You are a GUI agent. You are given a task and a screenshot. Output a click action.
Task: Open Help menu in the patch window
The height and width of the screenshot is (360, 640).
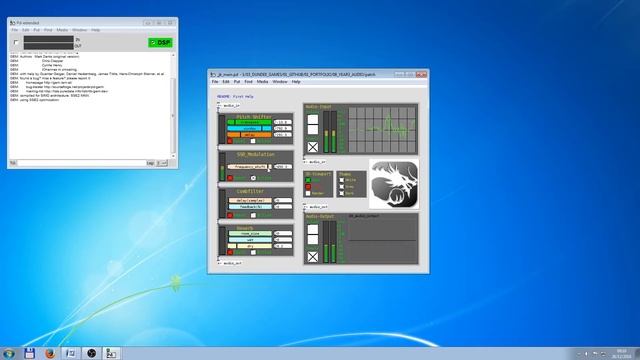click(x=296, y=82)
